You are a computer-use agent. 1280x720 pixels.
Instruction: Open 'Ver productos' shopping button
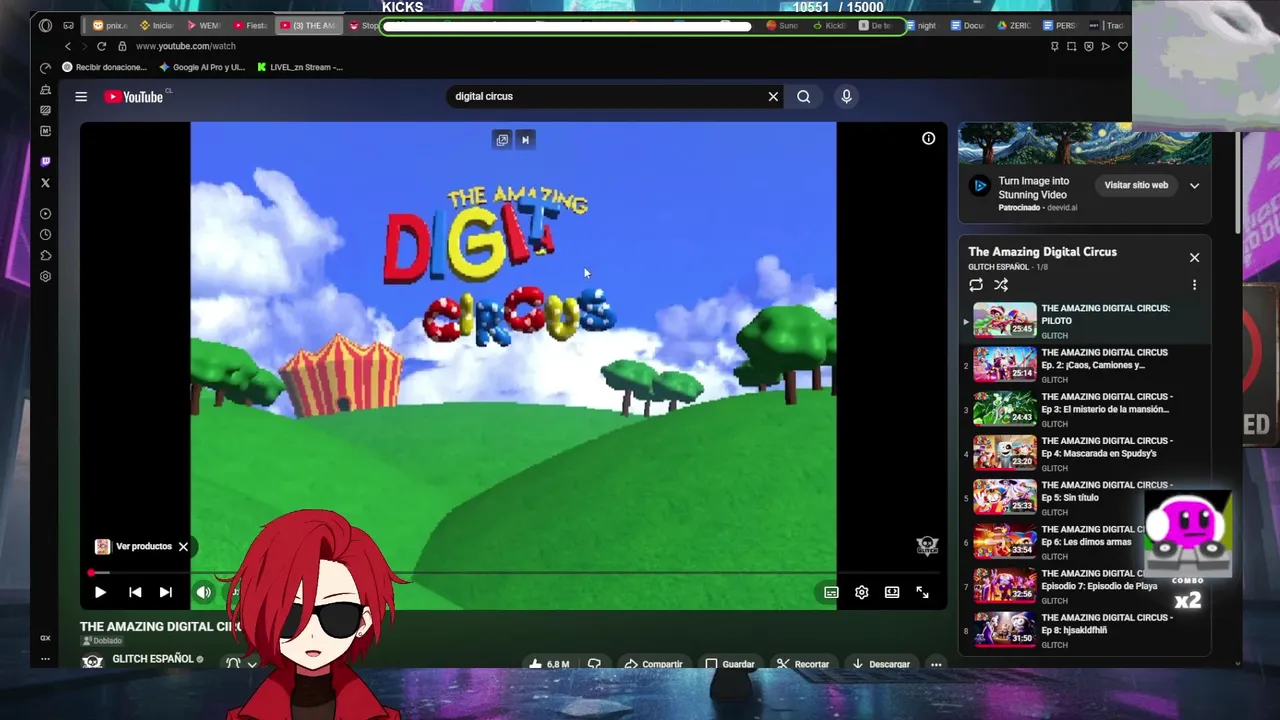(134, 547)
